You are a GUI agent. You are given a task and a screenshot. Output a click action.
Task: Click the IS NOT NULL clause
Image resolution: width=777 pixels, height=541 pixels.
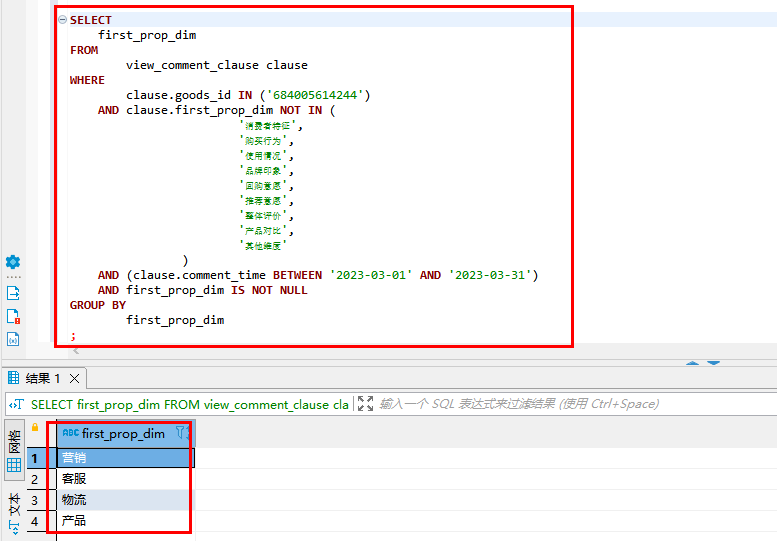pyautogui.click(x=269, y=290)
